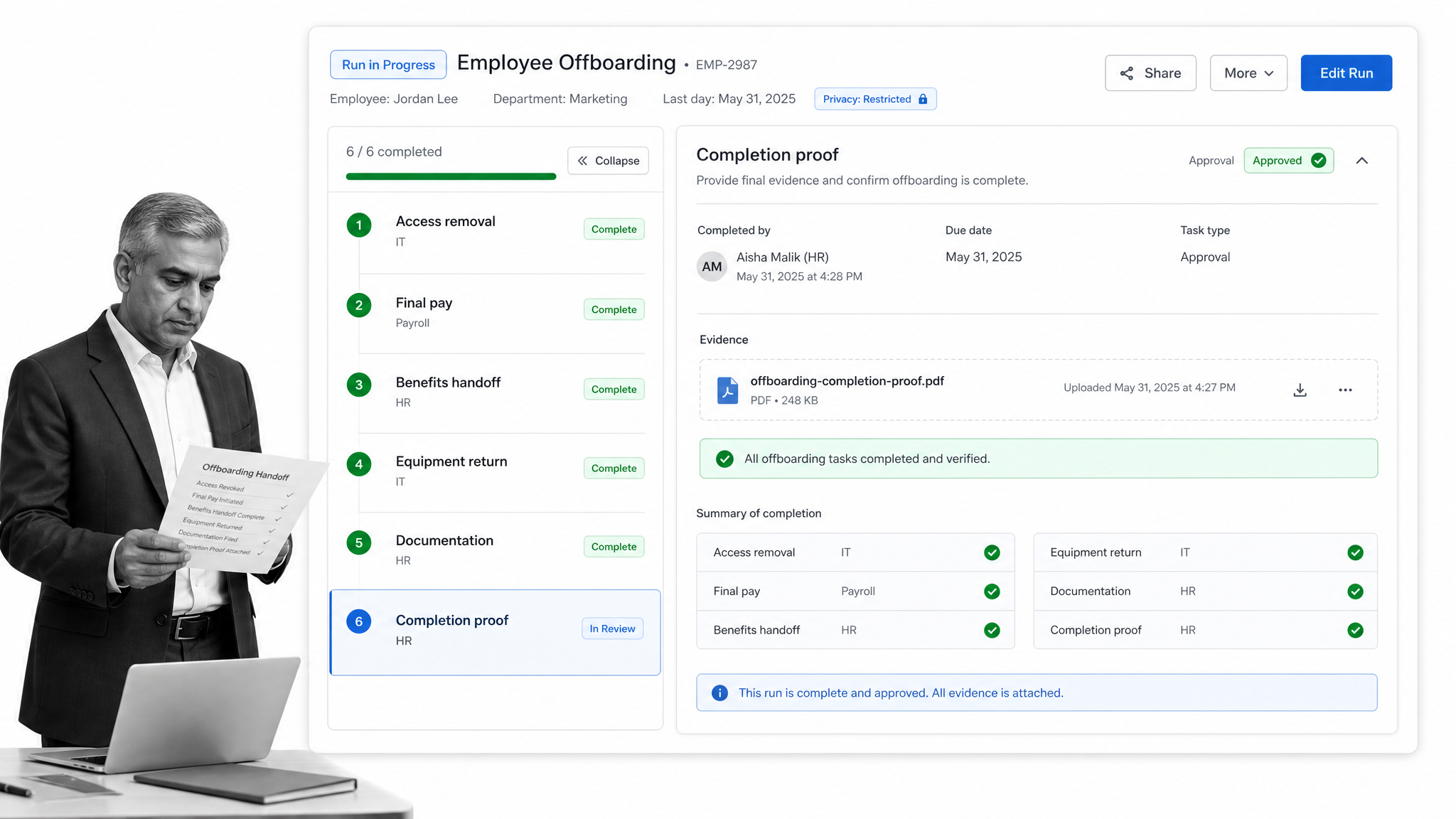Click step number 6 blue circle icon
Screen dimensions: 1456x819
coord(359,621)
